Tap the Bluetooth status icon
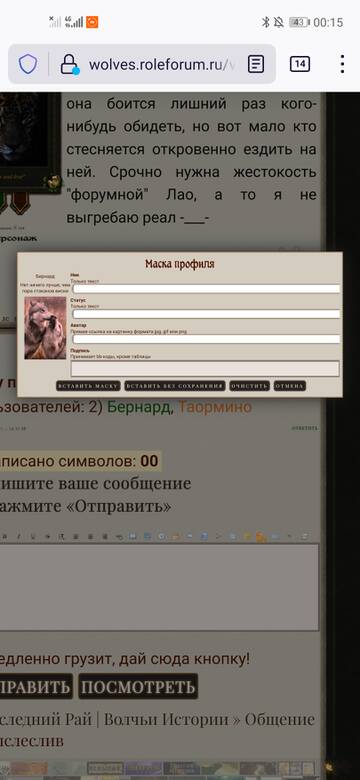The width and height of the screenshot is (360, 780). (x=266, y=22)
